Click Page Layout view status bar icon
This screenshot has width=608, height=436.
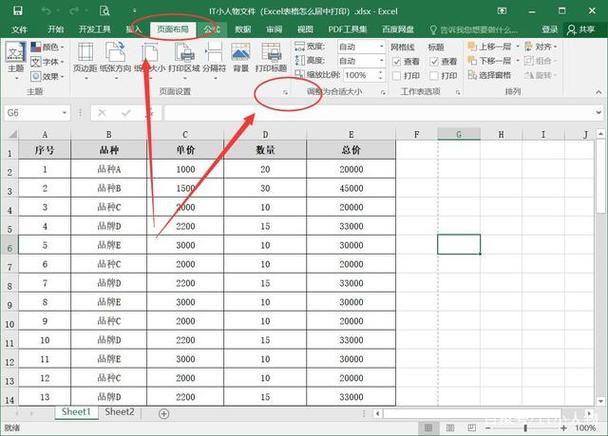[450, 428]
